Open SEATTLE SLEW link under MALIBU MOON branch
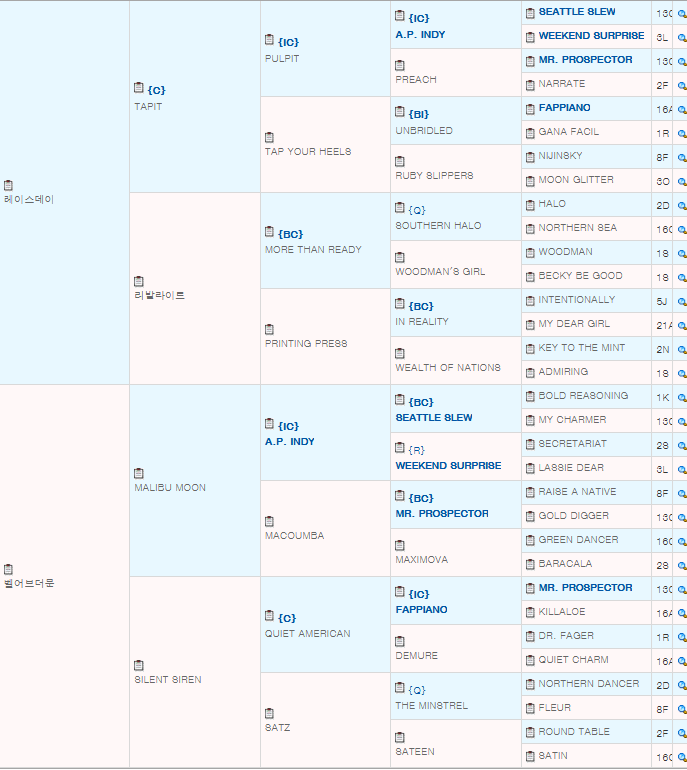 [434, 418]
